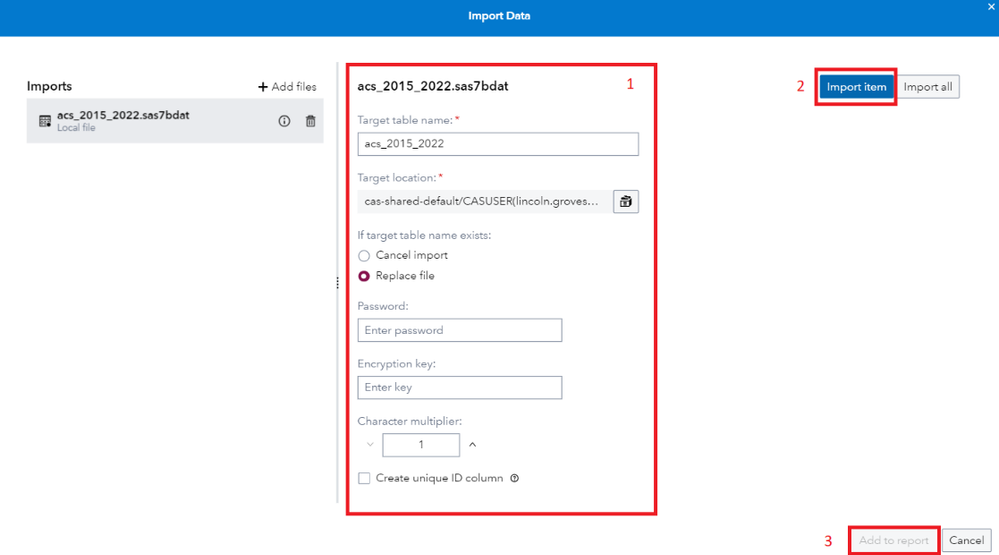Focus the Password input field

pyautogui.click(x=459, y=330)
